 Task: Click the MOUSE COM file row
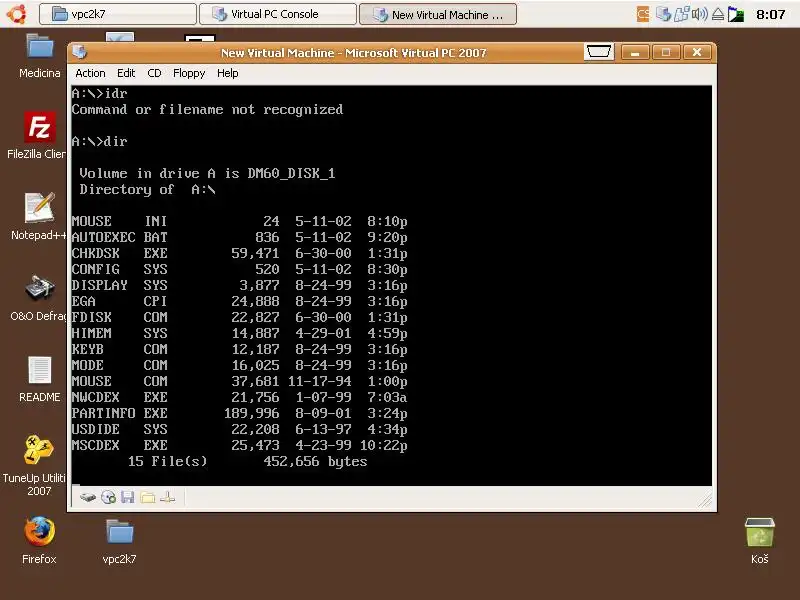click(239, 381)
